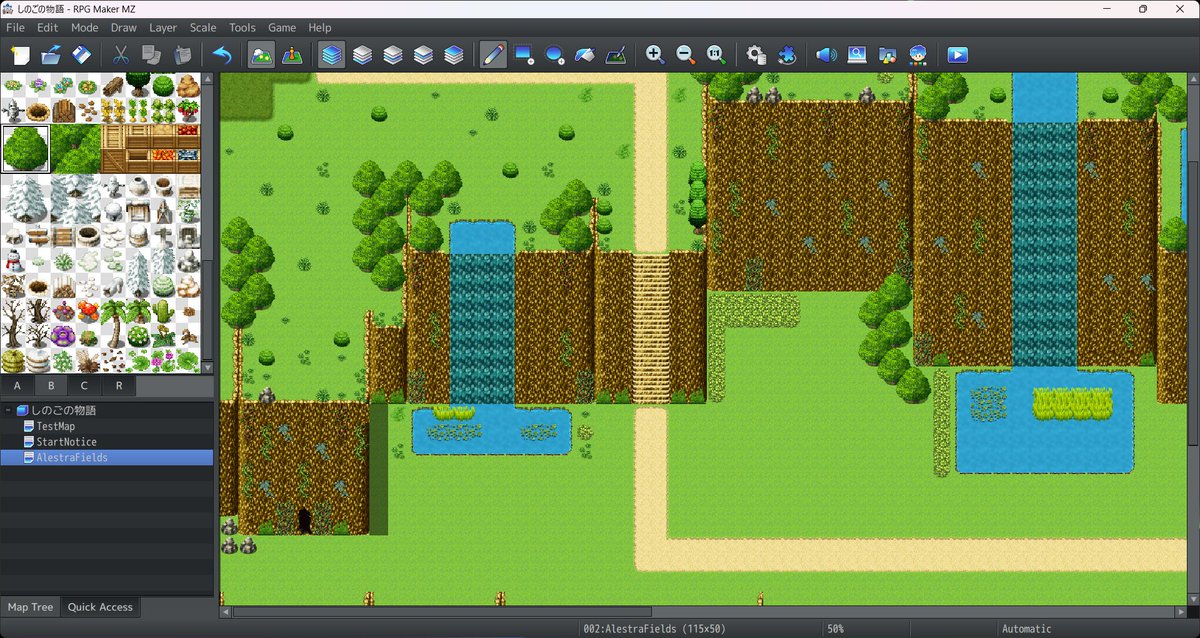Screen dimensions: 1200x638
Task: Switch to Map editing mode icon
Action: [261, 55]
